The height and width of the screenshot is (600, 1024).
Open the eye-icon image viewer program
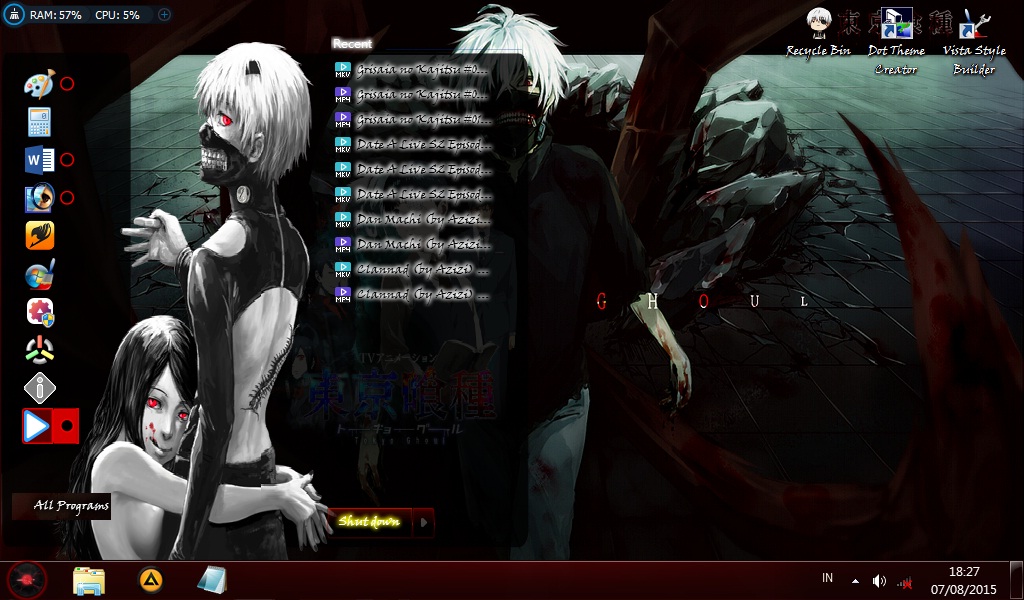39,198
